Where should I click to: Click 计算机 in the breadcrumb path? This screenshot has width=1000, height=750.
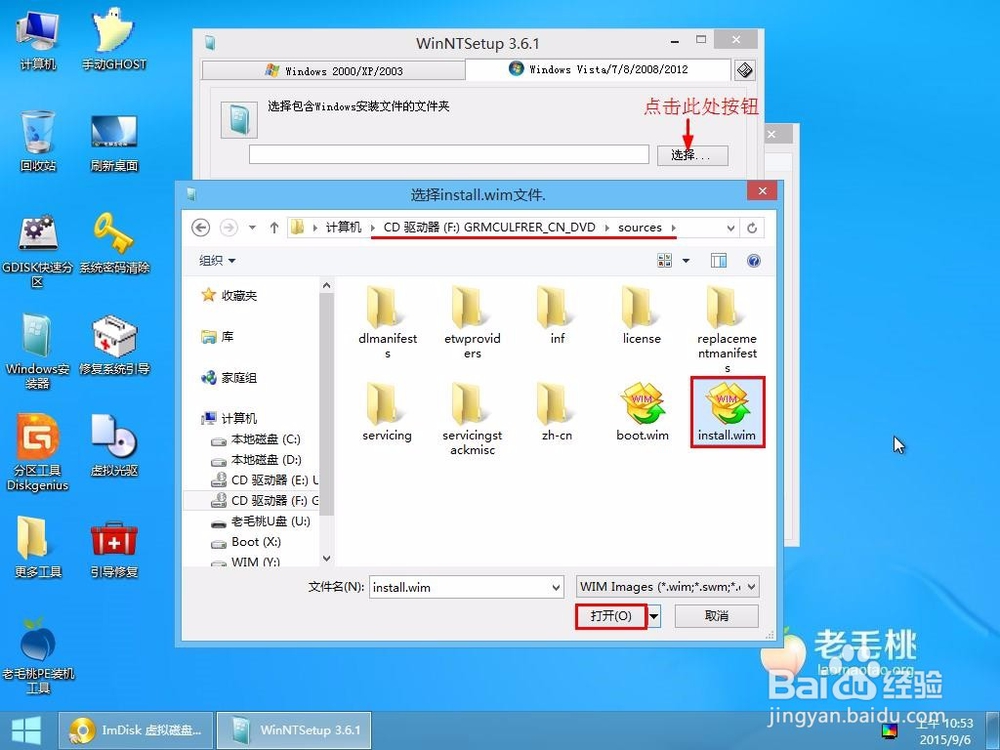tap(343, 228)
